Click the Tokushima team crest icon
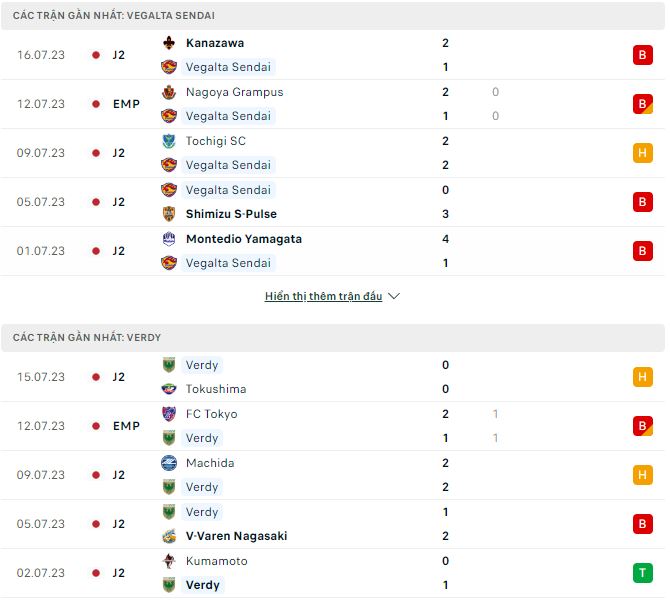670x600 pixels. click(169, 389)
